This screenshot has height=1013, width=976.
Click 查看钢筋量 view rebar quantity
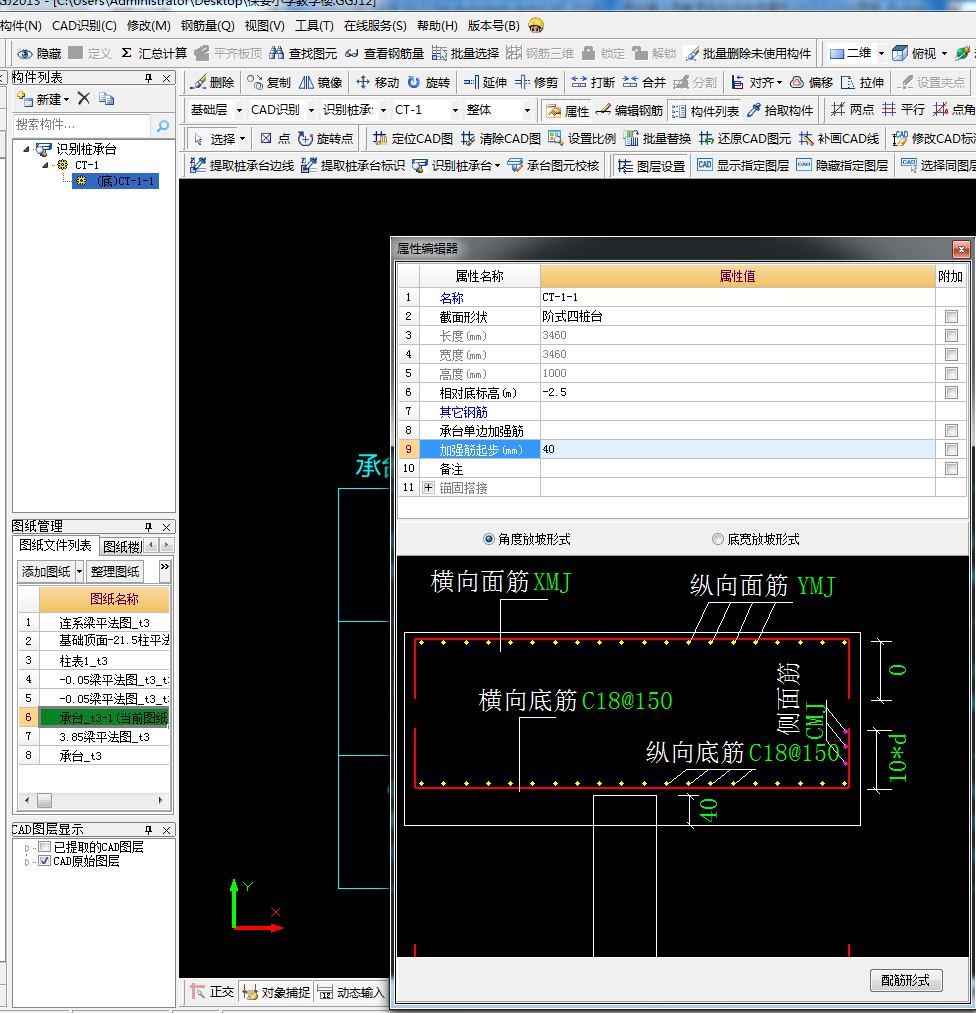pos(384,53)
